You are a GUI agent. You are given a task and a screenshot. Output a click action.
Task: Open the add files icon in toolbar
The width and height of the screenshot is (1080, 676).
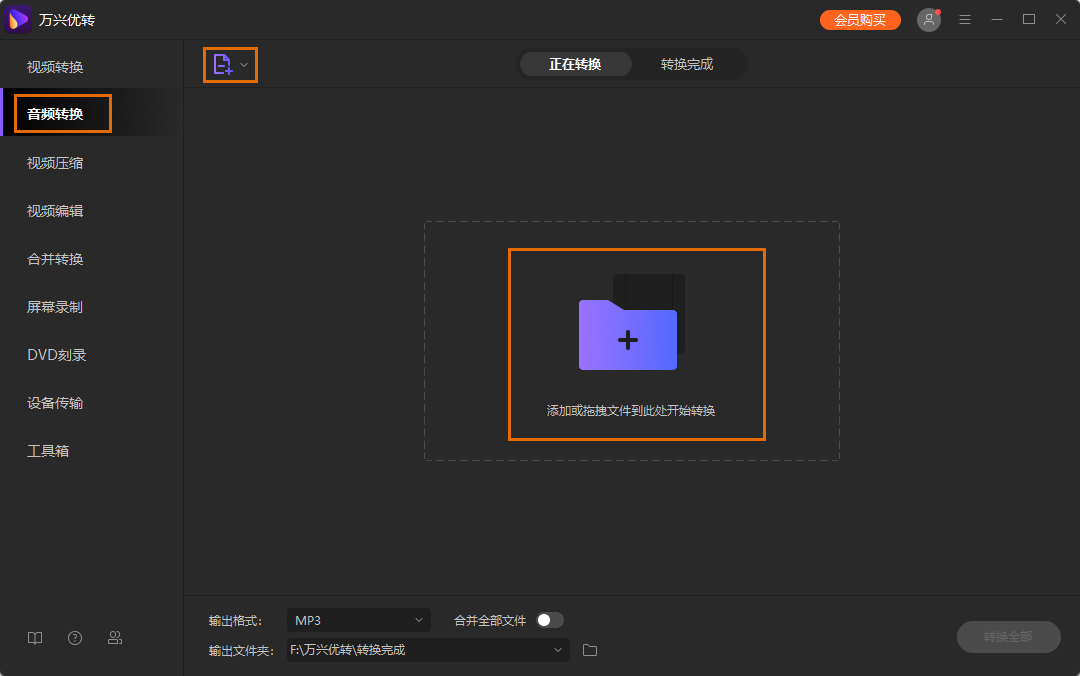tap(224, 64)
